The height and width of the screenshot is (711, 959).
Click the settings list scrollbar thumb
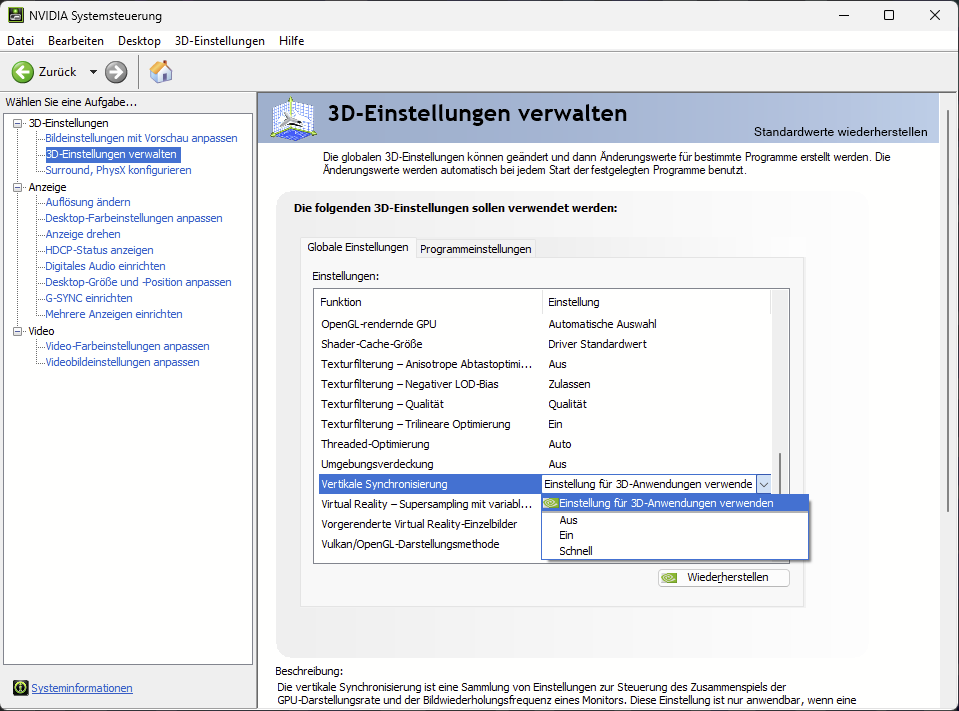pyautogui.click(x=780, y=474)
